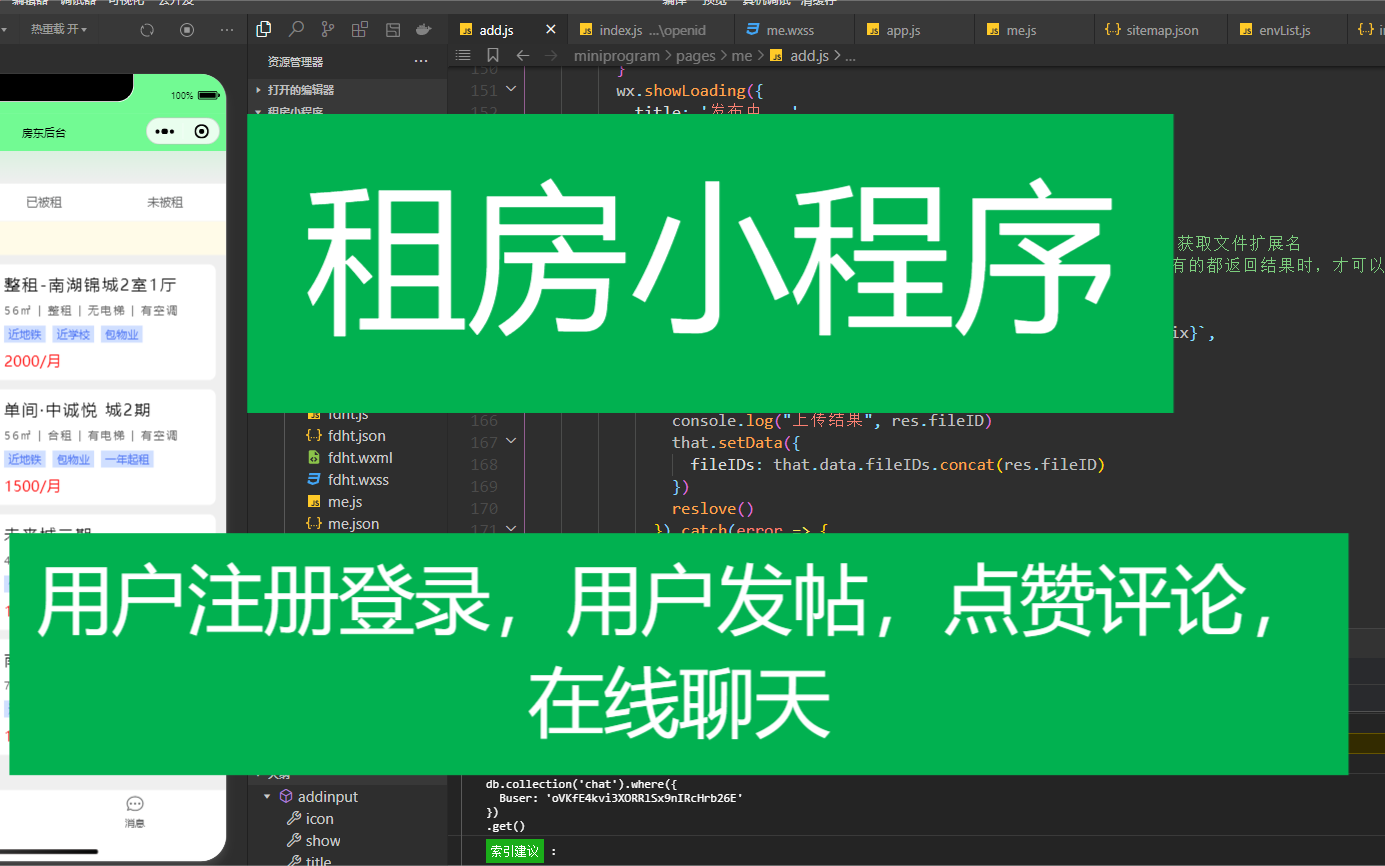Open the simulator toolbar more options
Image resolution: width=1385 pixels, height=866 pixels.
pos(226,30)
